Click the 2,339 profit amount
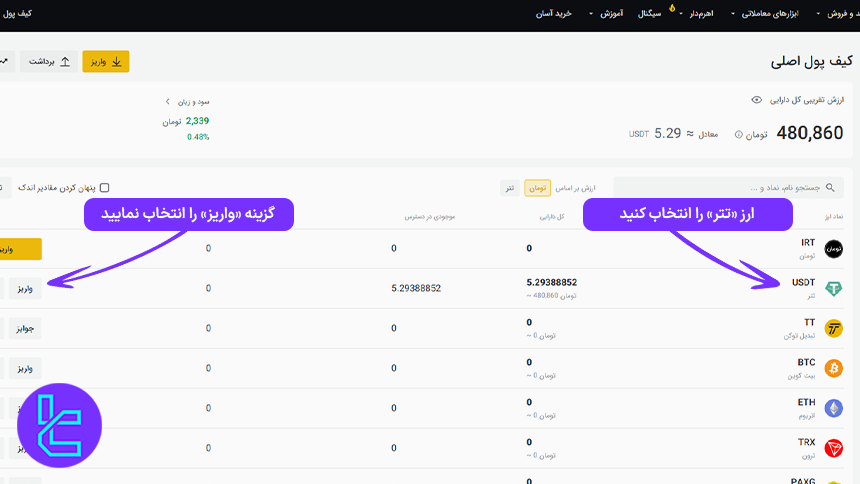 (197, 121)
